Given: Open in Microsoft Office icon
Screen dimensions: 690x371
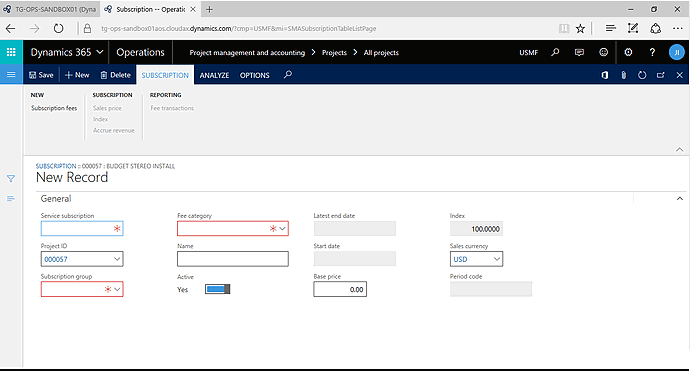Looking at the screenshot, I should [x=605, y=75].
